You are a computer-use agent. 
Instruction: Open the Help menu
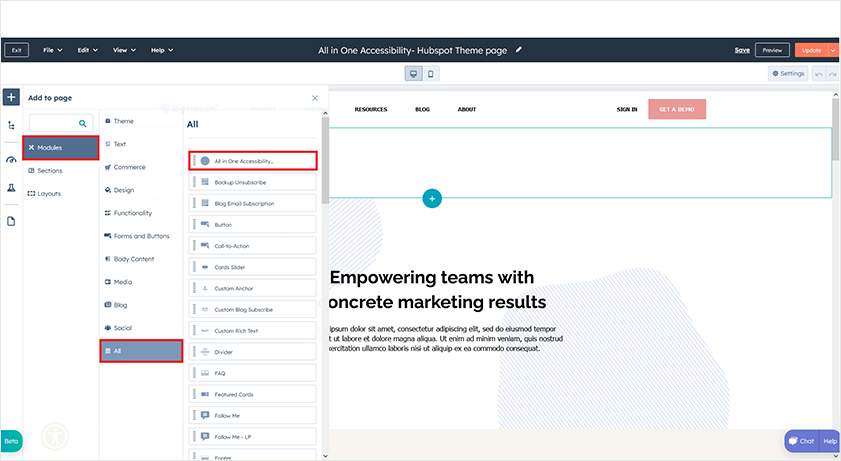click(161, 50)
